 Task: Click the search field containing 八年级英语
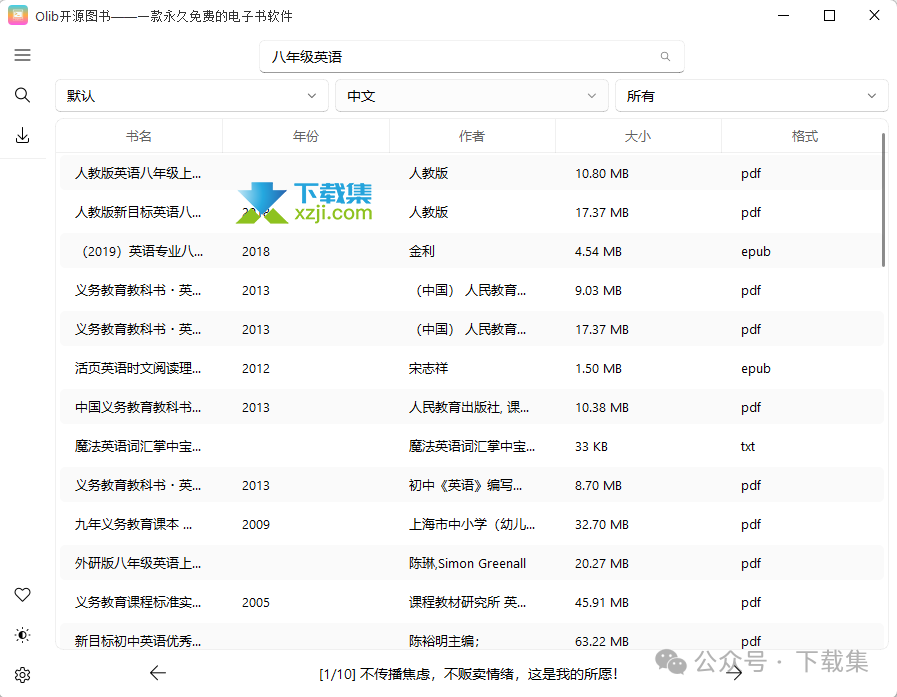[x=460, y=57]
